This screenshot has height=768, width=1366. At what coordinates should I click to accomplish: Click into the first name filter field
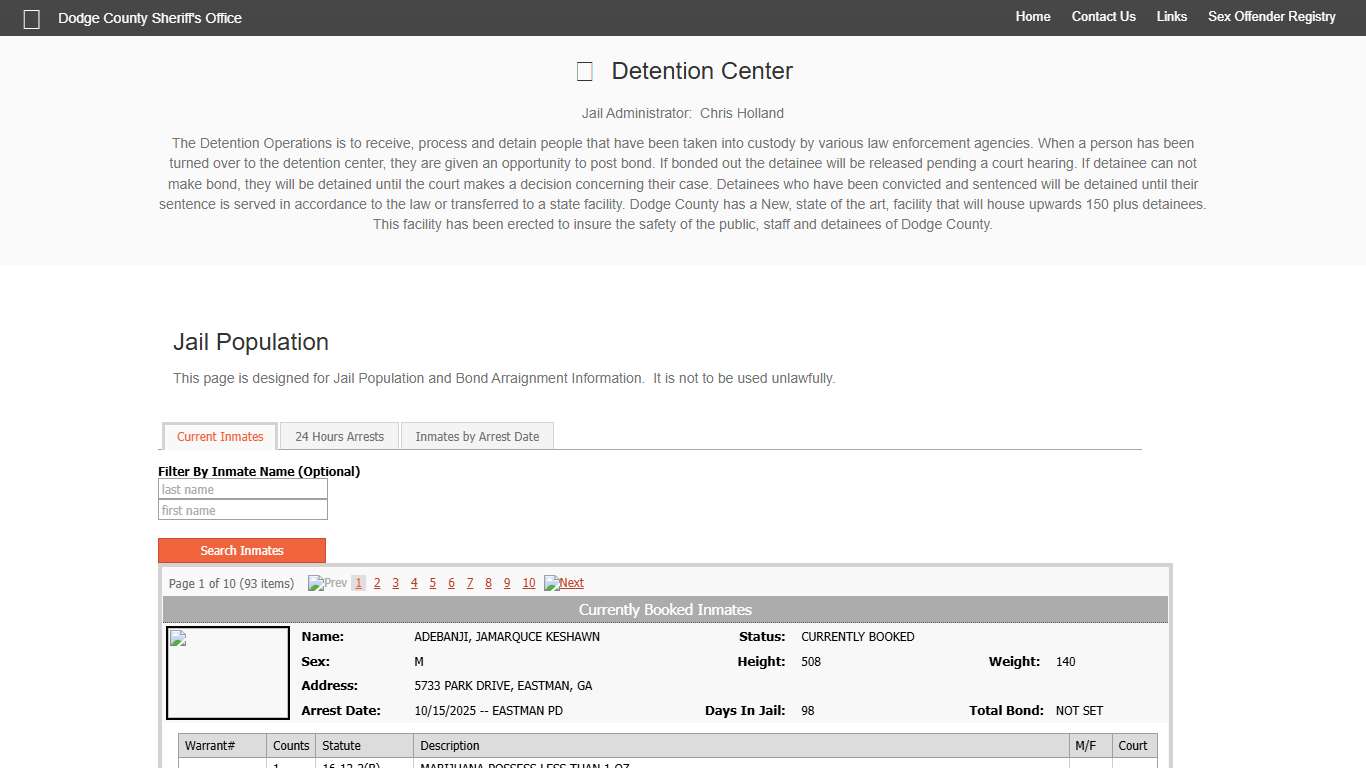click(x=242, y=510)
